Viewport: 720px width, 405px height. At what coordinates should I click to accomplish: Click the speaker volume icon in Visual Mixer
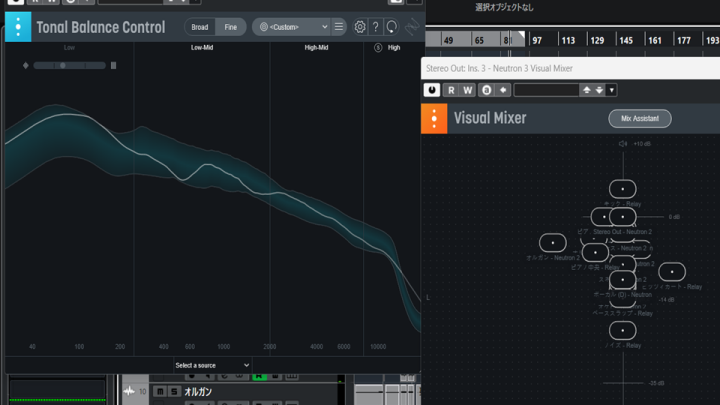[x=623, y=144]
